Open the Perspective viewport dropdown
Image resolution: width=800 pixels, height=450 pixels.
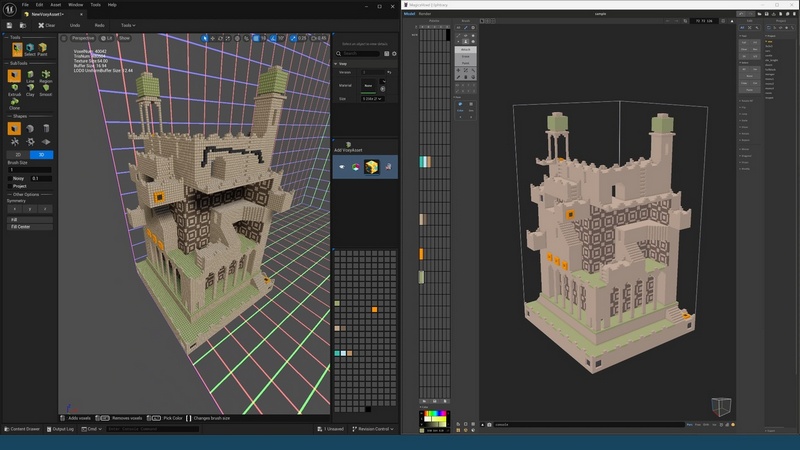point(82,38)
